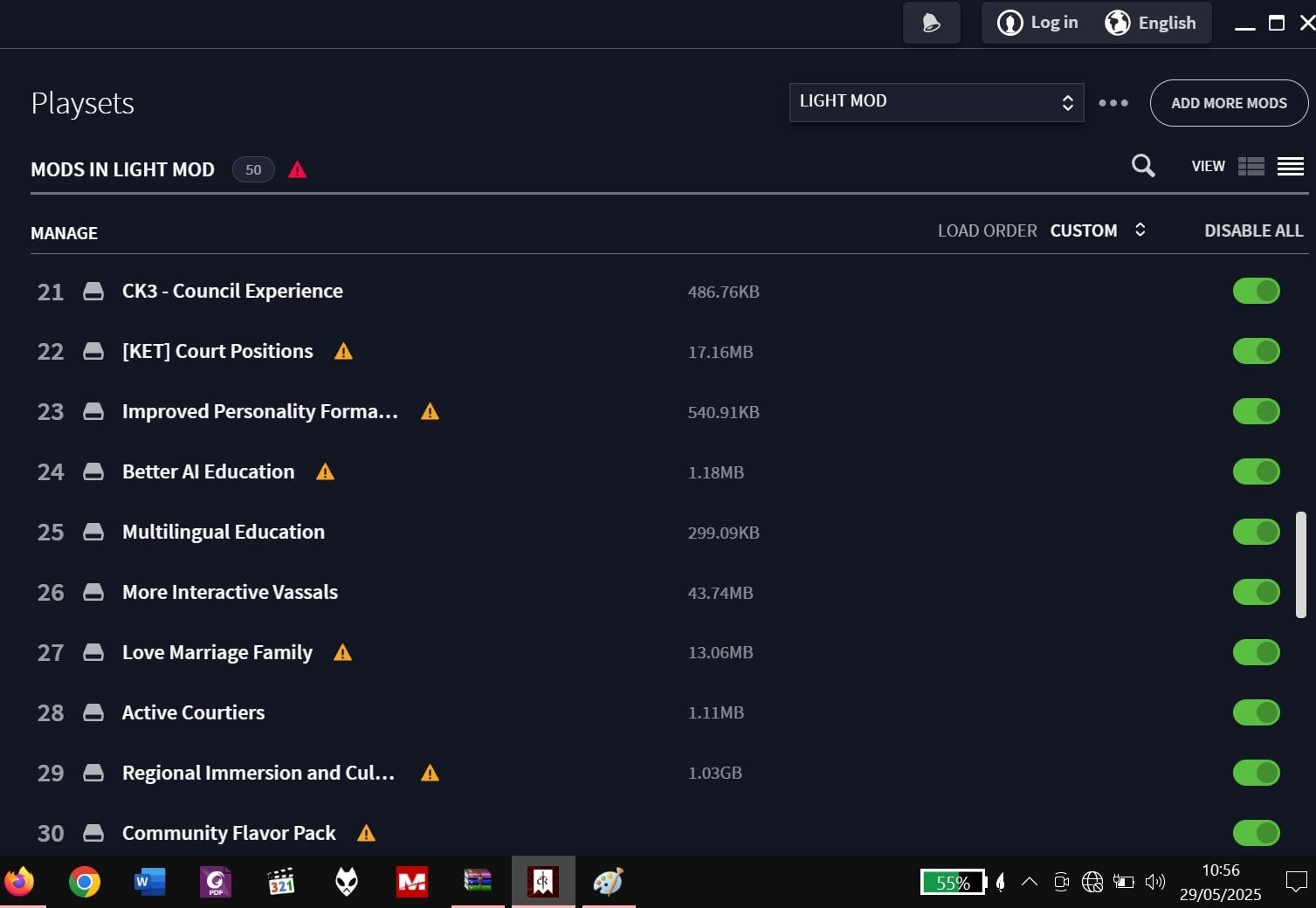Click drive icon for Community Flavor Pack
Screen dimensions: 1316x908
(93, 834)
